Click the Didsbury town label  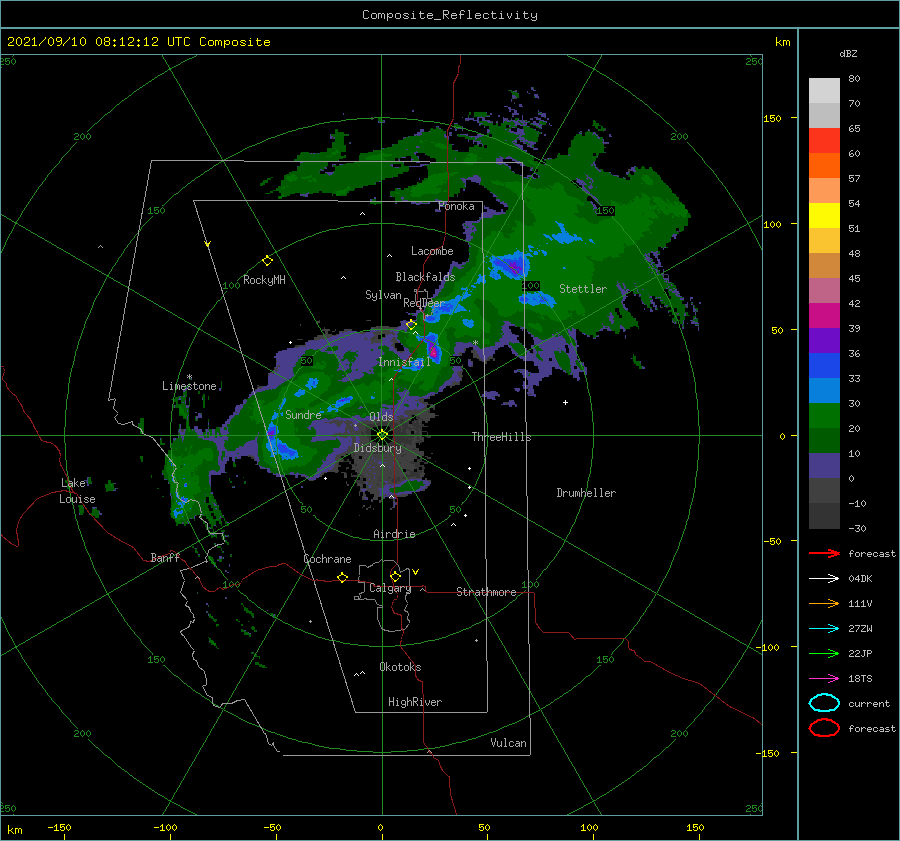pyautogui.click(x=378, y=448)
